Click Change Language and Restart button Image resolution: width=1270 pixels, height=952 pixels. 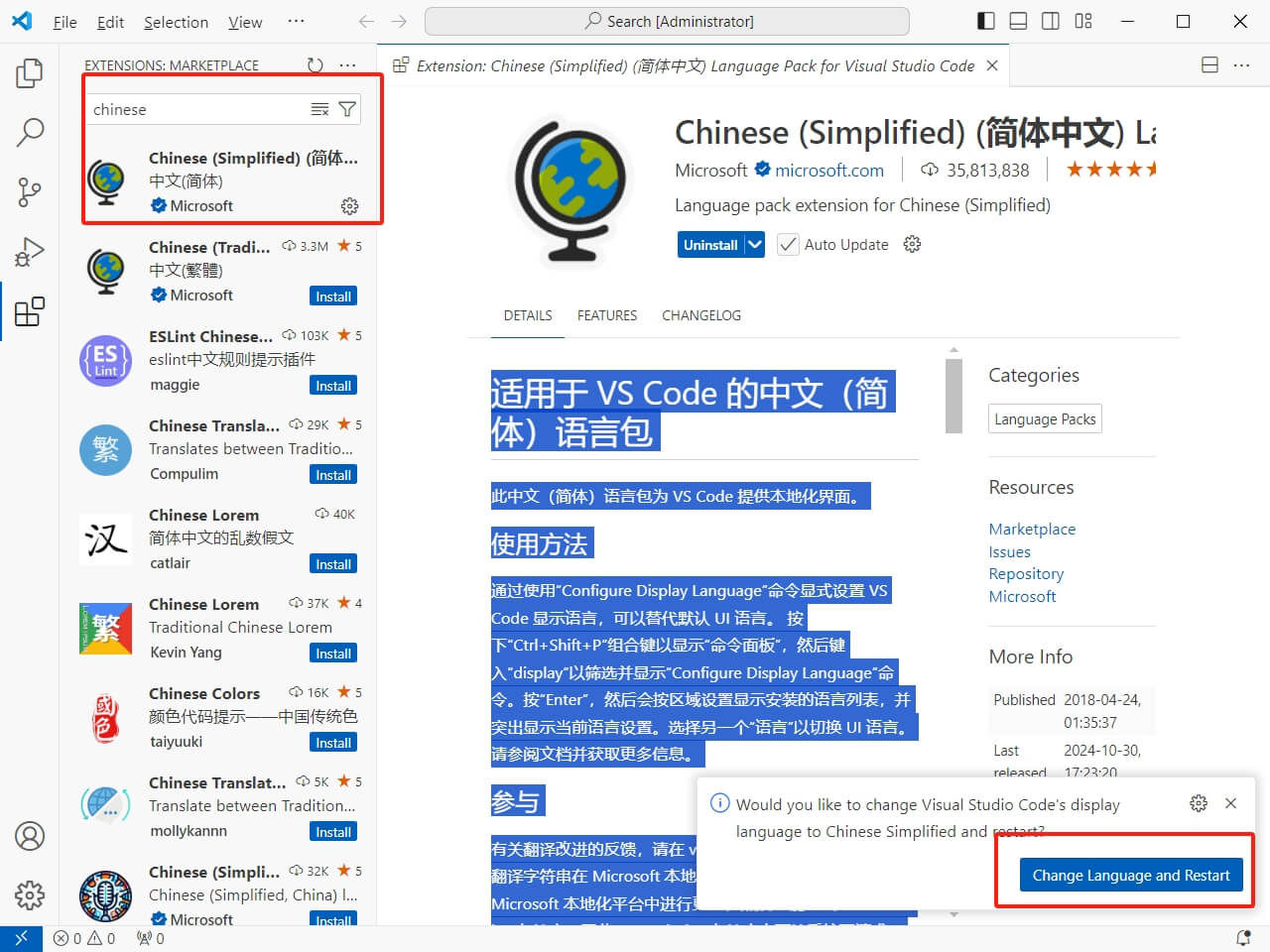pos(1131,875)
